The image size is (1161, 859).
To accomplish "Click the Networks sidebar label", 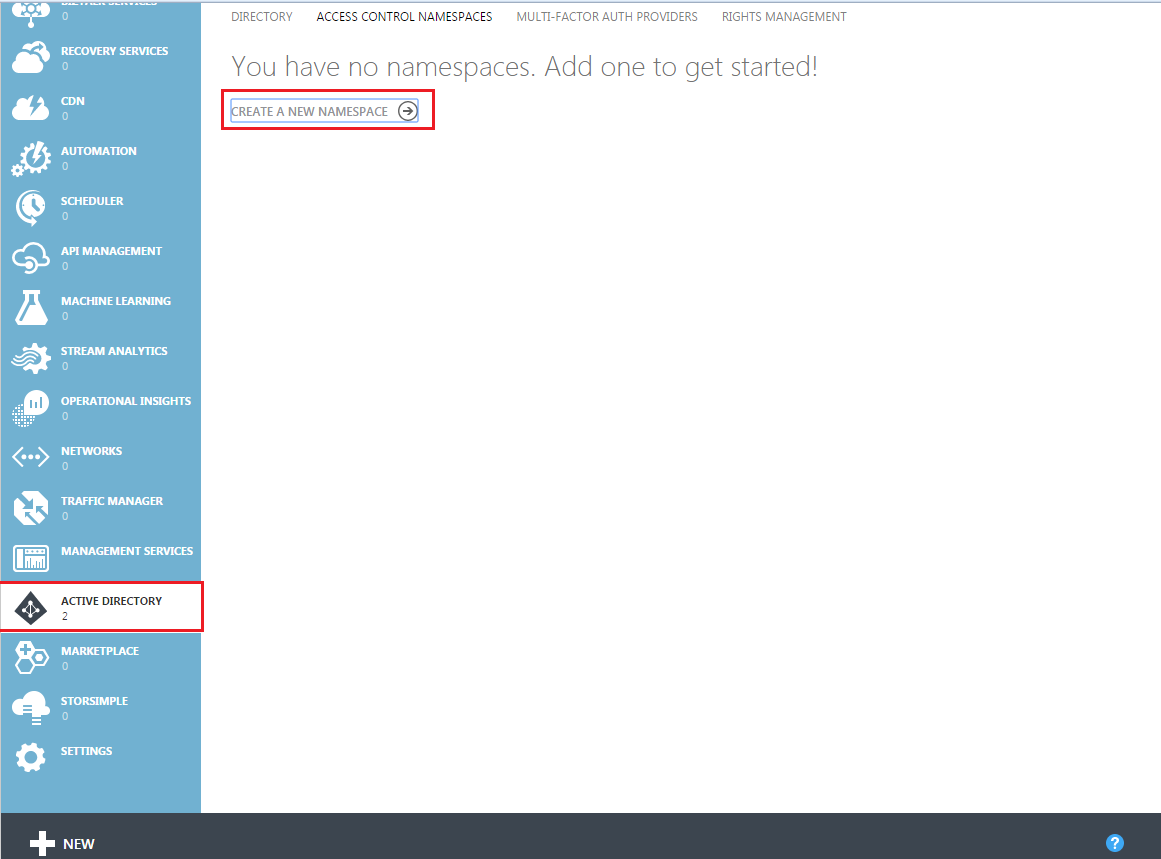I will tap(91, 451).
